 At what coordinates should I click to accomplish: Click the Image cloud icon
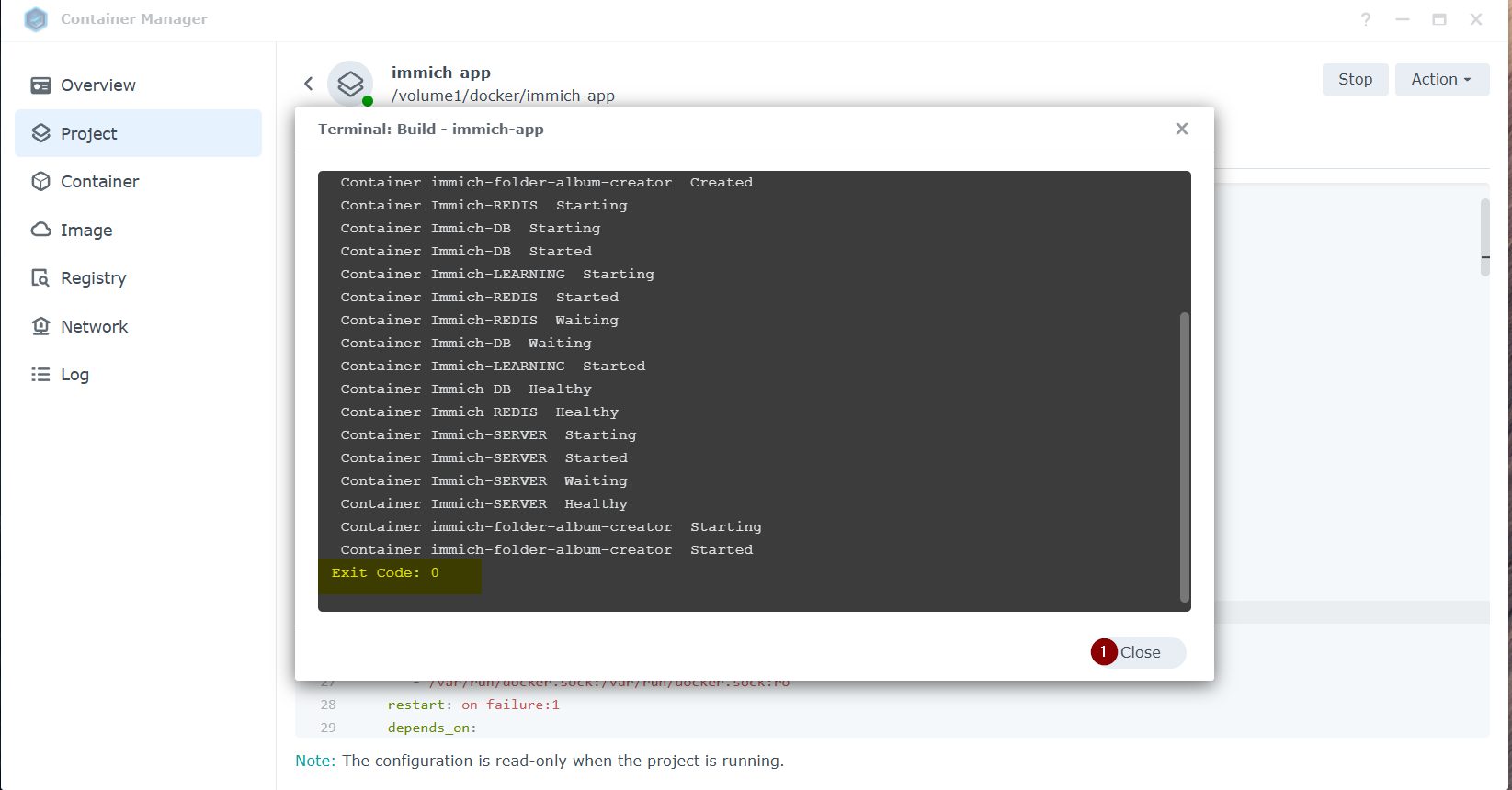coord(40,230)
